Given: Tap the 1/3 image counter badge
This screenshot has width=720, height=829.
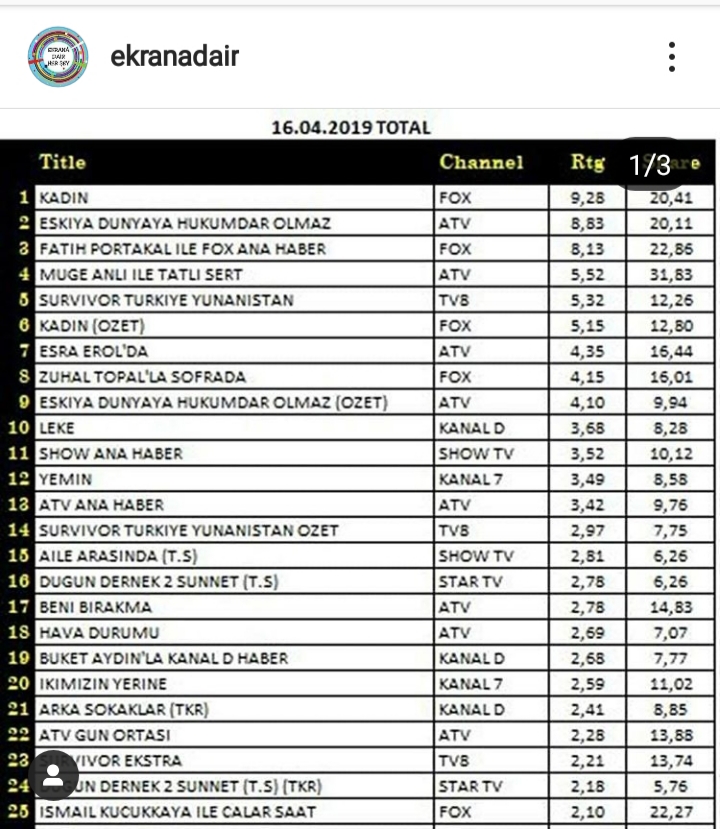Looking at the screenshot, I should (x=650, y=164).
